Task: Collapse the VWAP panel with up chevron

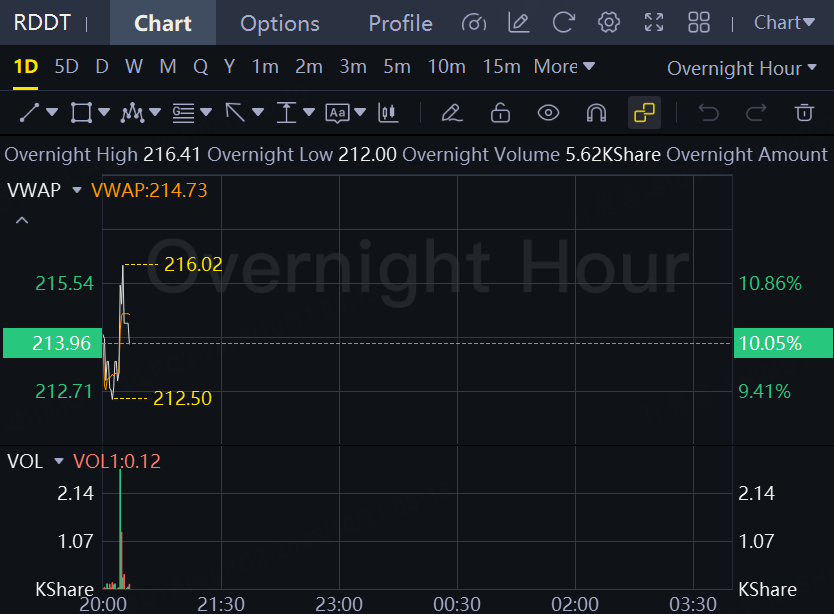Action: click(x=22, y=220)
